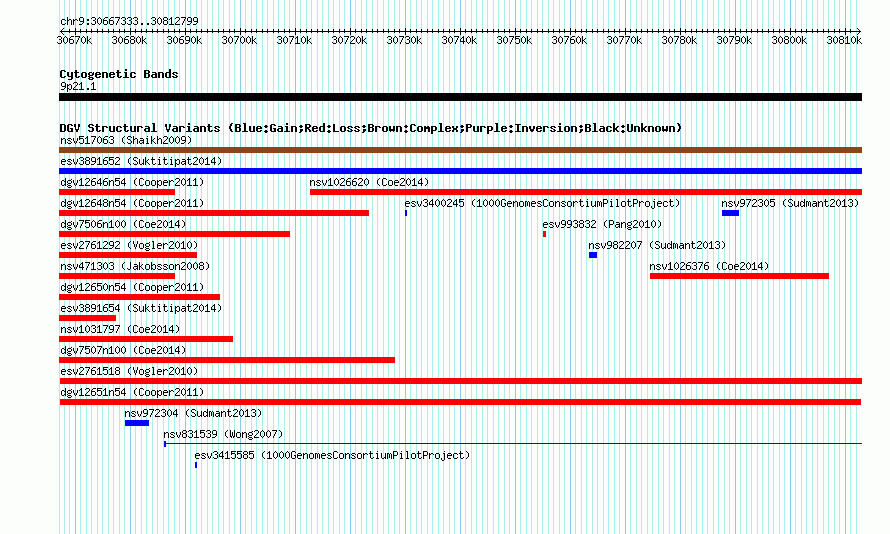Click nsv471303 (Jakobsson2008) label

[135, 266]
